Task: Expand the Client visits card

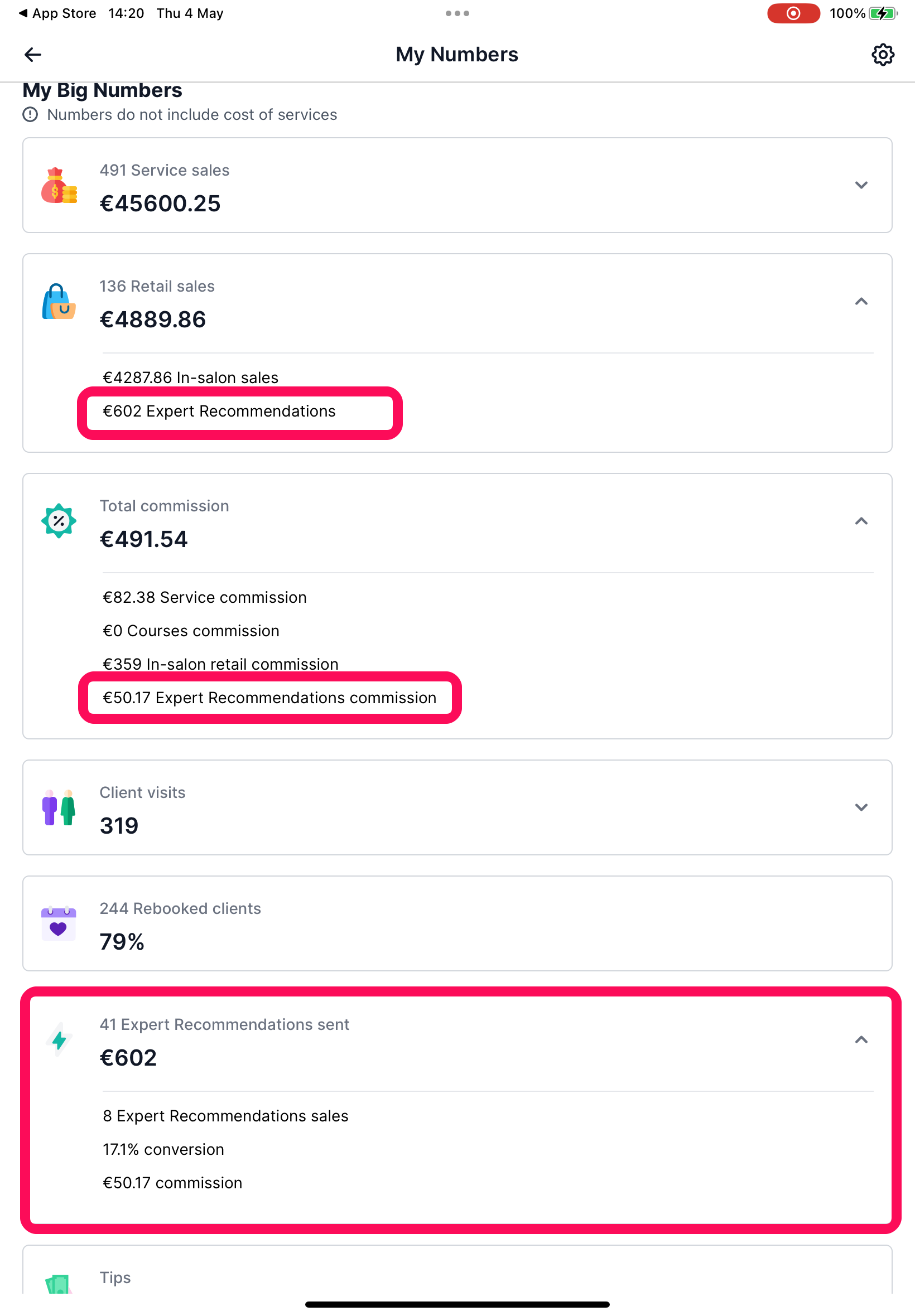Action: point(860,807)
